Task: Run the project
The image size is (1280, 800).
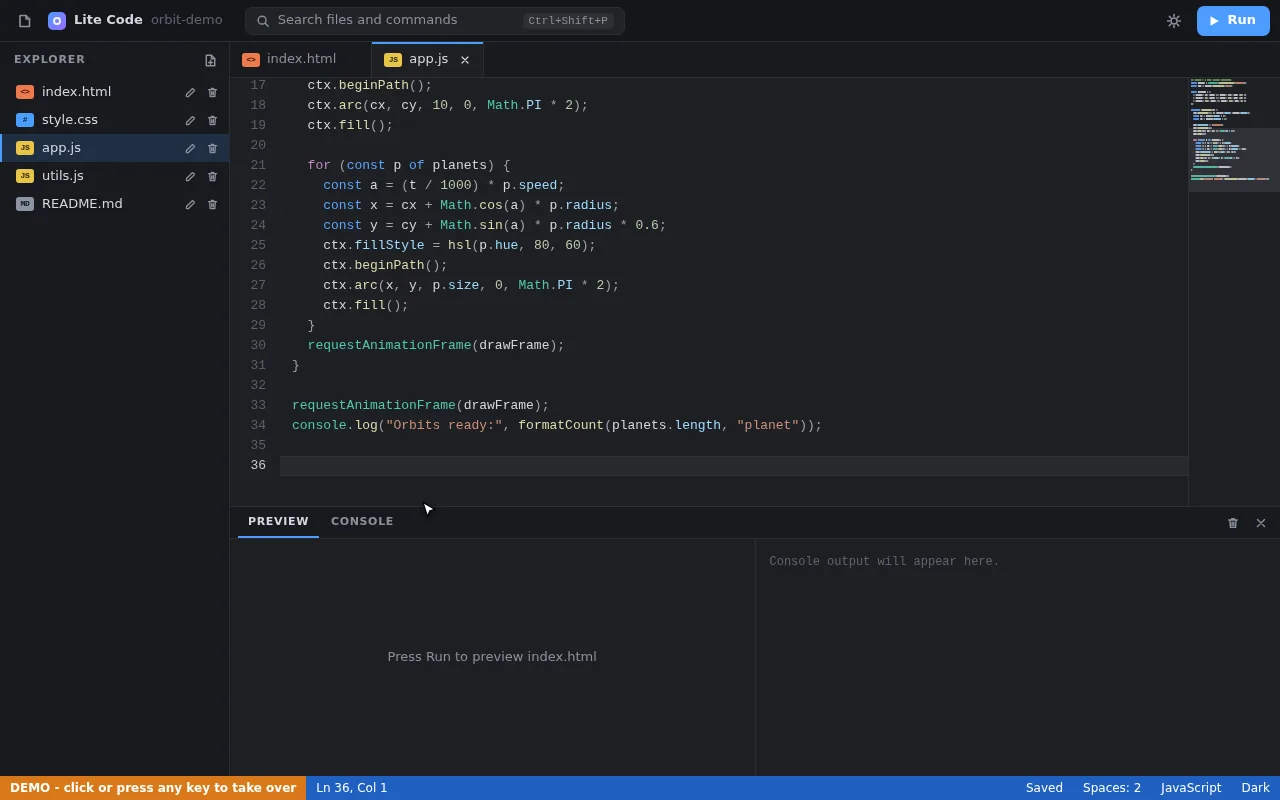Action: [1233, 21]
